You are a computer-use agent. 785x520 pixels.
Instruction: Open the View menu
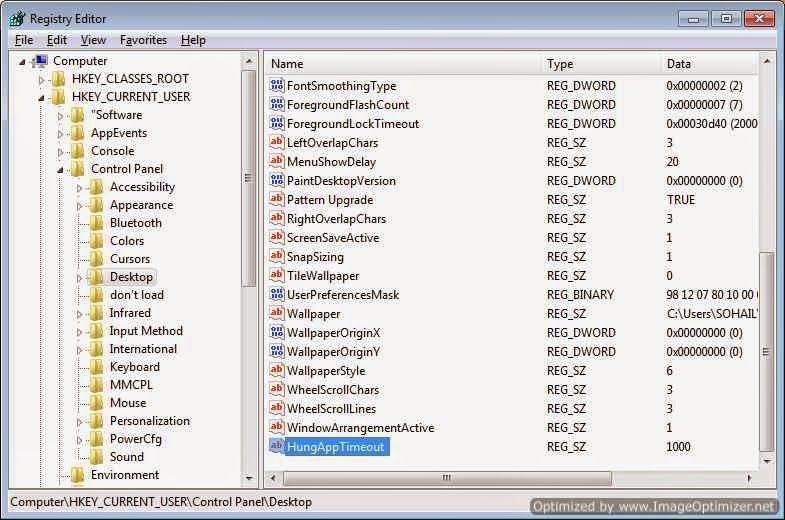(x=93, y=40)
